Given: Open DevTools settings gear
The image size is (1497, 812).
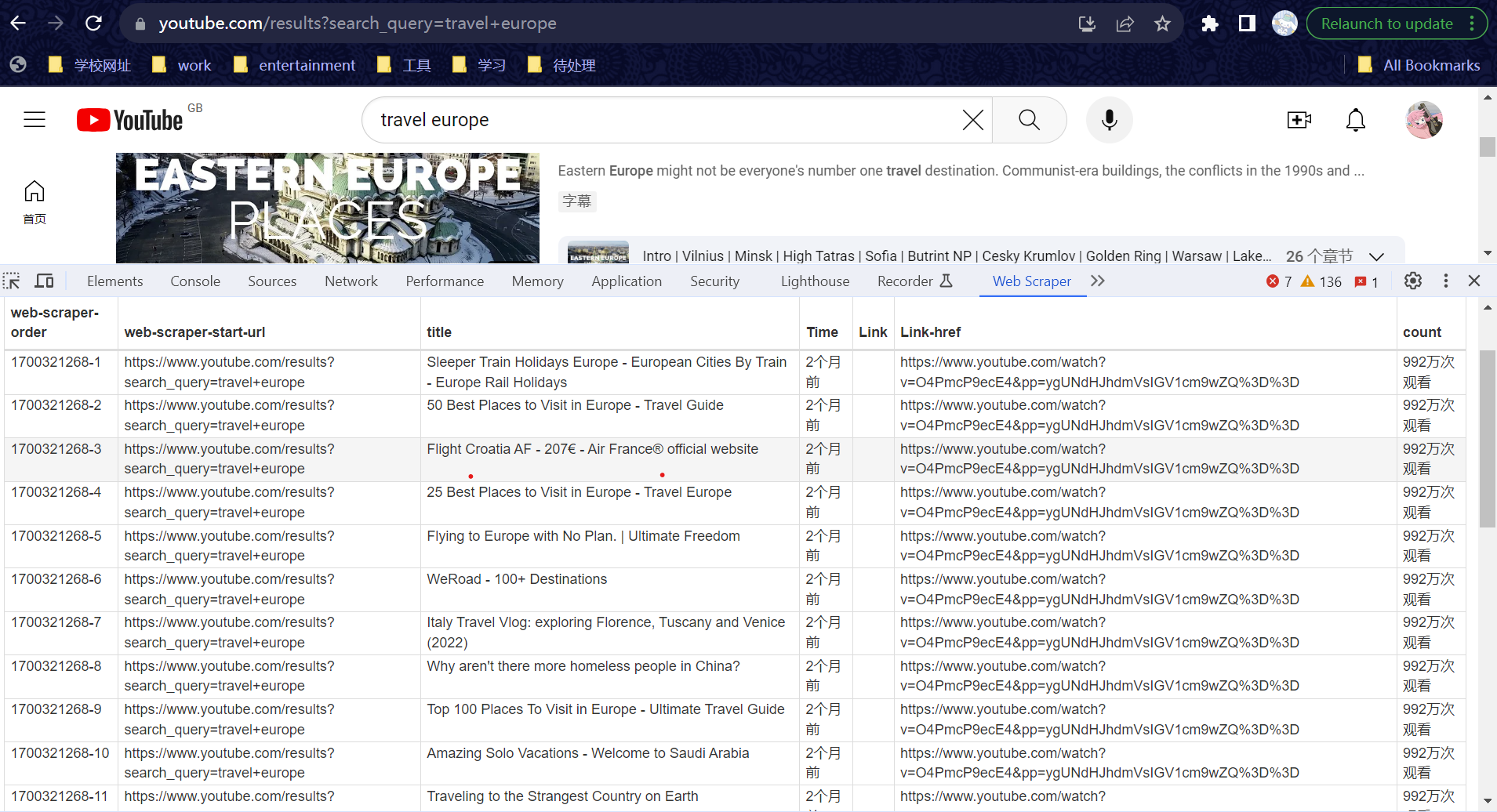Looking at the screenshot, I should 1412,281.
